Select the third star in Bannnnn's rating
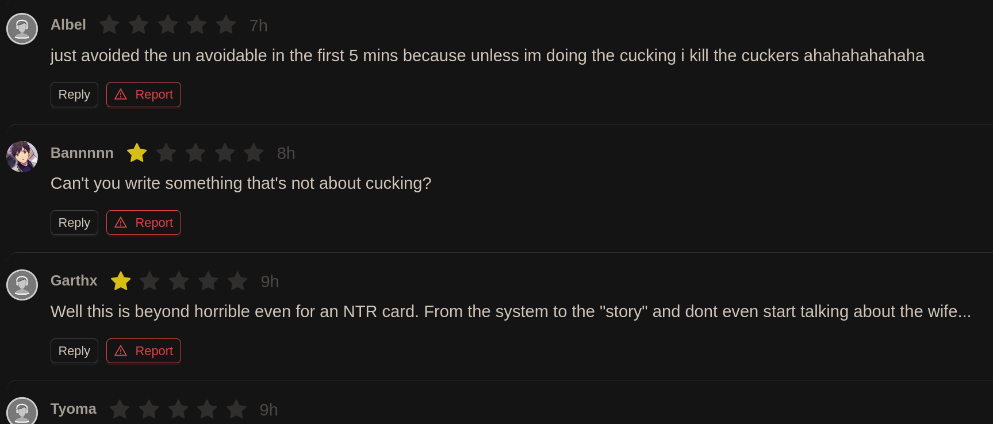Screen dimensions: 993x424 (x=195, y=153)
